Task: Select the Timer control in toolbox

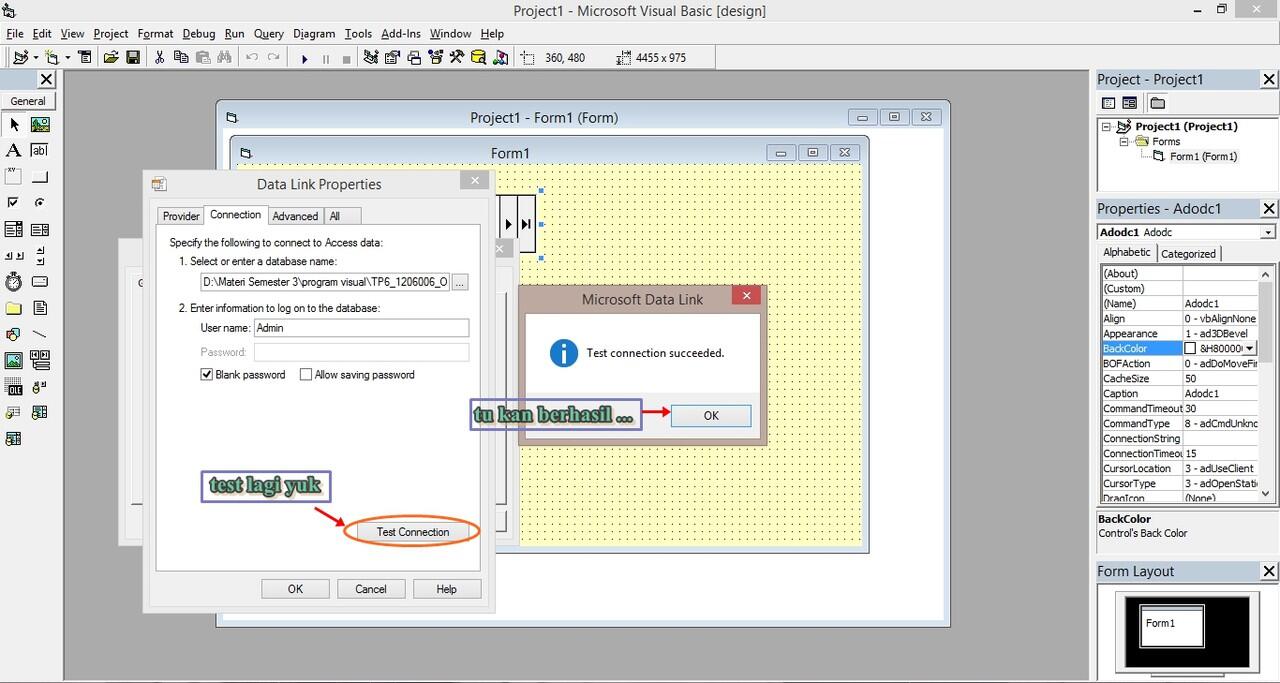Action: point(14,281)
